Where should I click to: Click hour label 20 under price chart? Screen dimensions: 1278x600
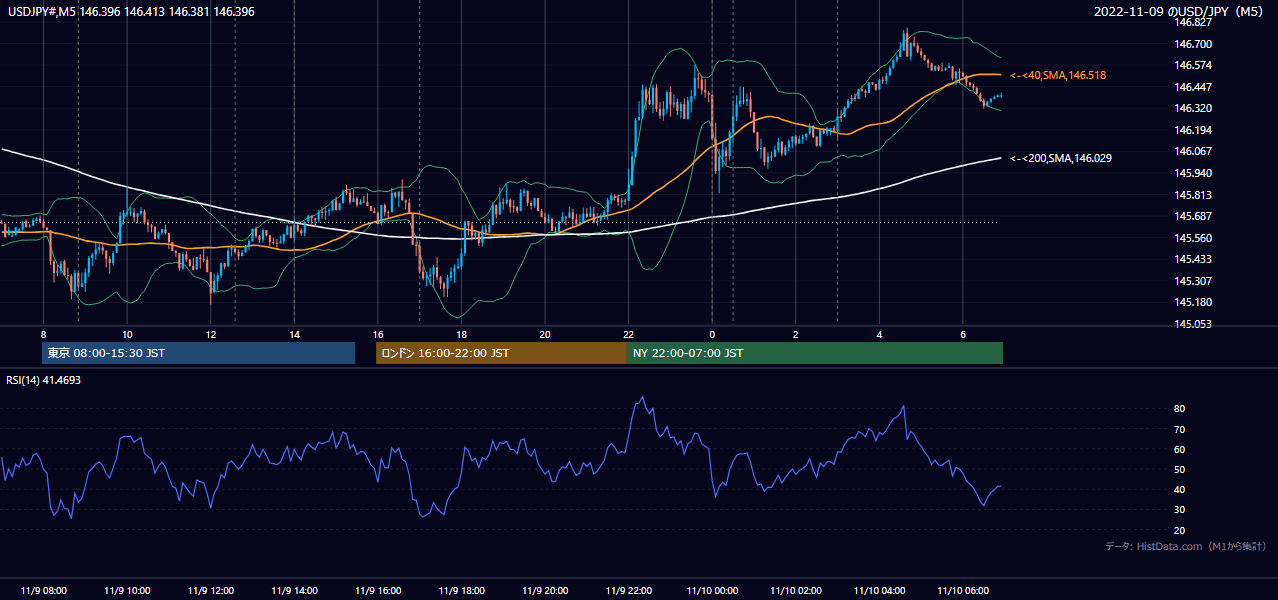[544, 334]
